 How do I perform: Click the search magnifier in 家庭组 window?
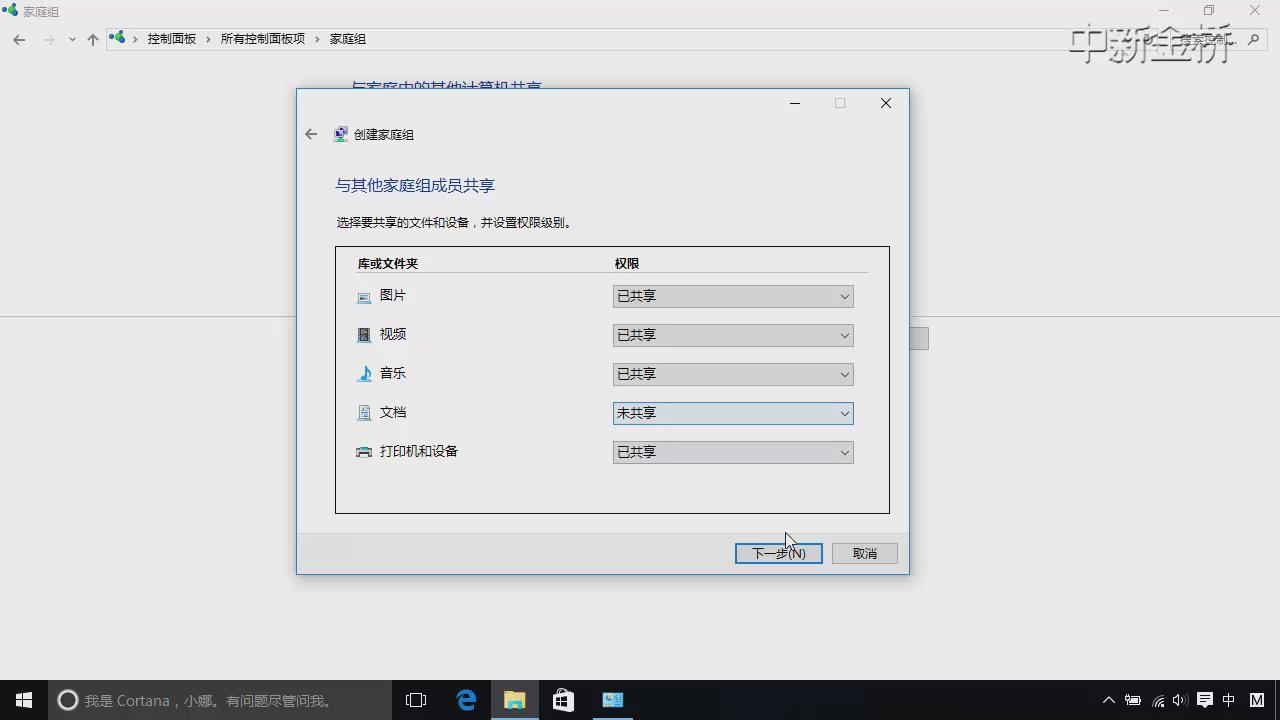(x=1254, y=39)
